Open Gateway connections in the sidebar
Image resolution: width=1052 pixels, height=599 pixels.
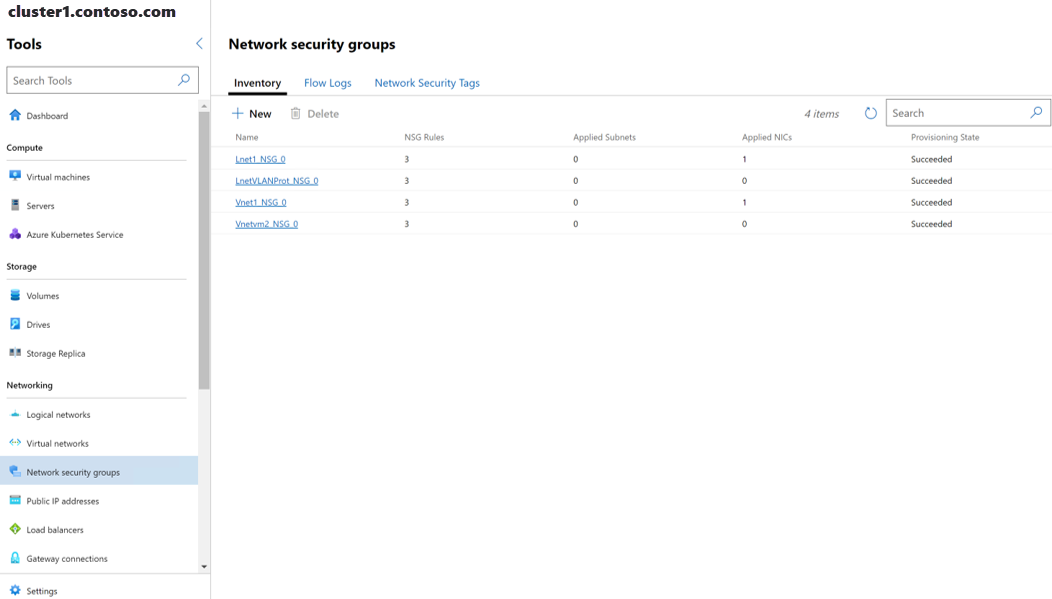click(66, 558)
